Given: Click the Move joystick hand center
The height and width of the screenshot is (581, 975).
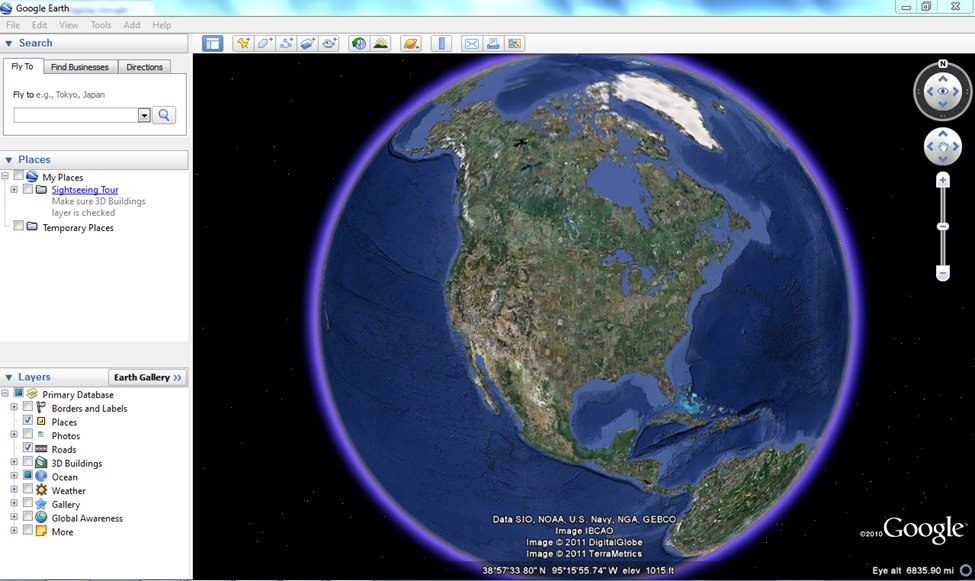Looking at the screenshot, I should (x=943, y=147).
